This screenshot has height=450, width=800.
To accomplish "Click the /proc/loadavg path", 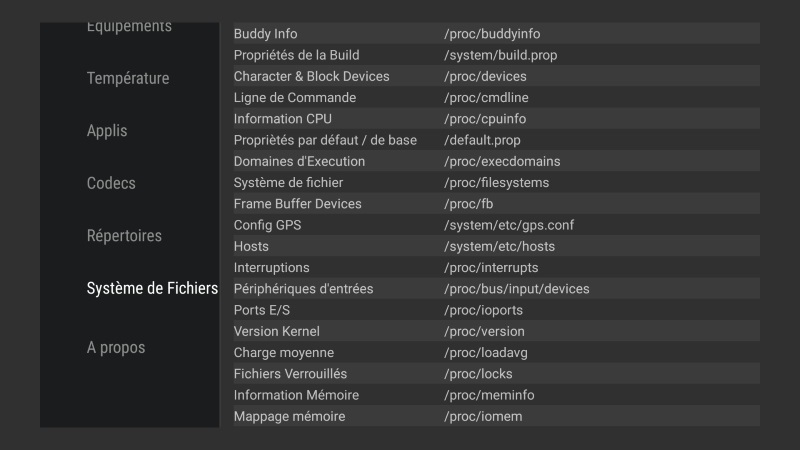I will [x=487, y=353].
